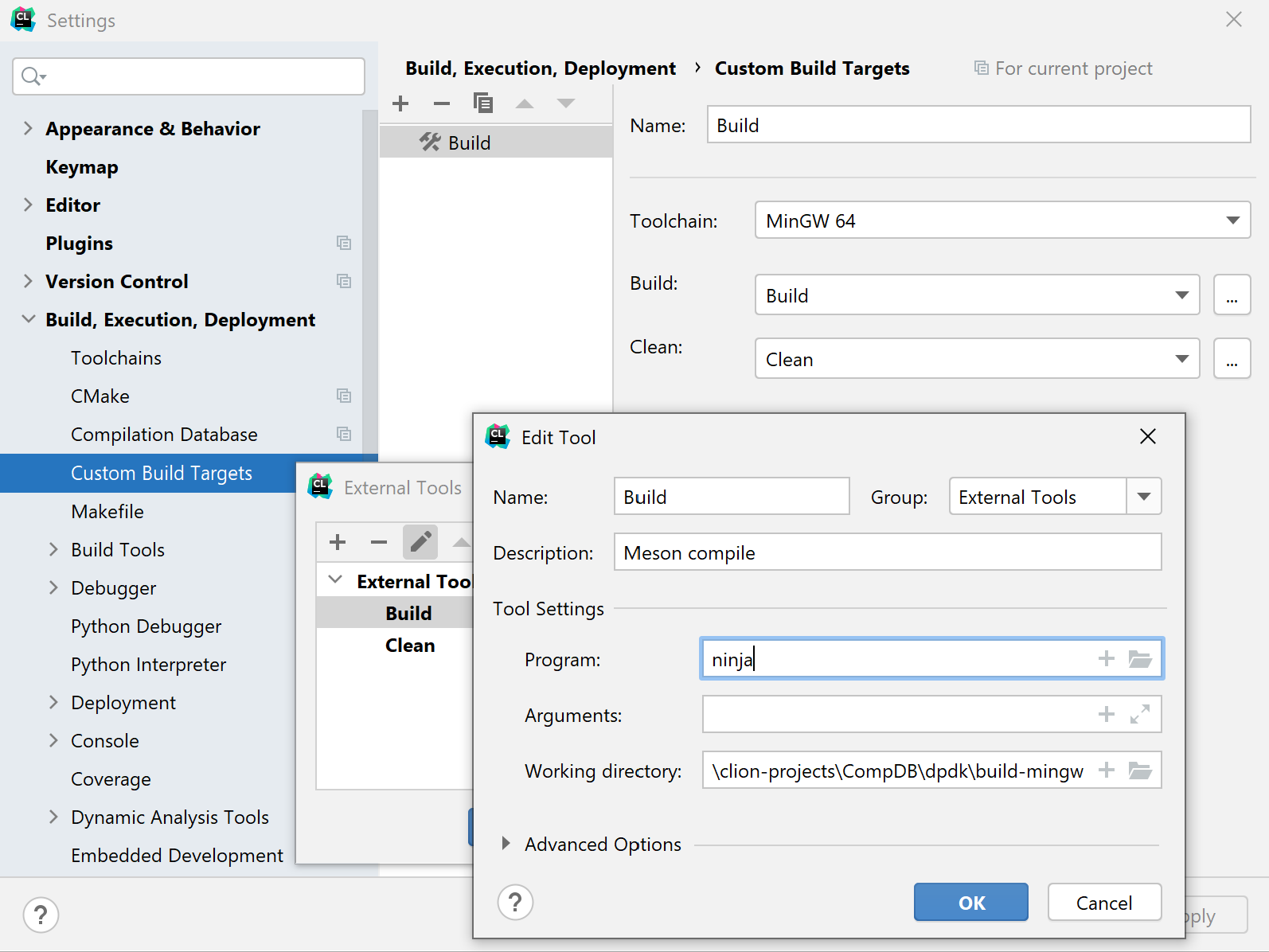Click the Description field Meson compile
Viewport: 1269px width, 952px height.
coord(888,552)
